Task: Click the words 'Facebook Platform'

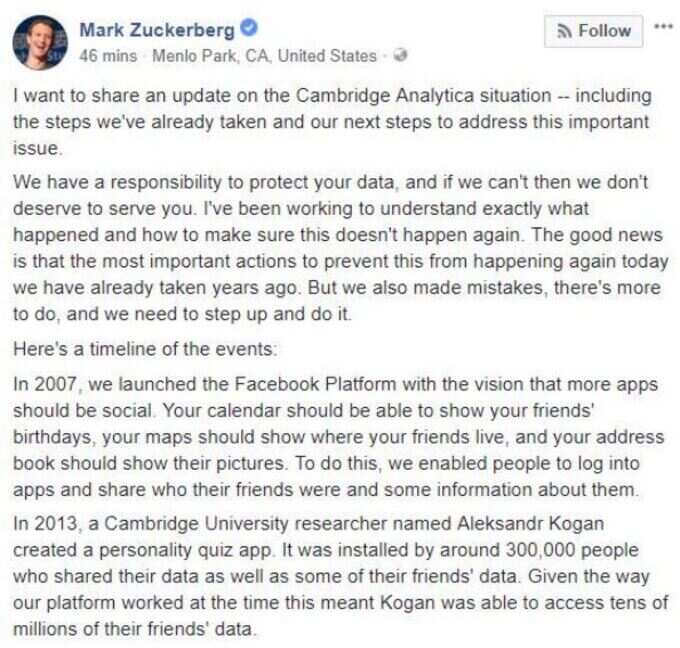Action: tap(316, 384)
